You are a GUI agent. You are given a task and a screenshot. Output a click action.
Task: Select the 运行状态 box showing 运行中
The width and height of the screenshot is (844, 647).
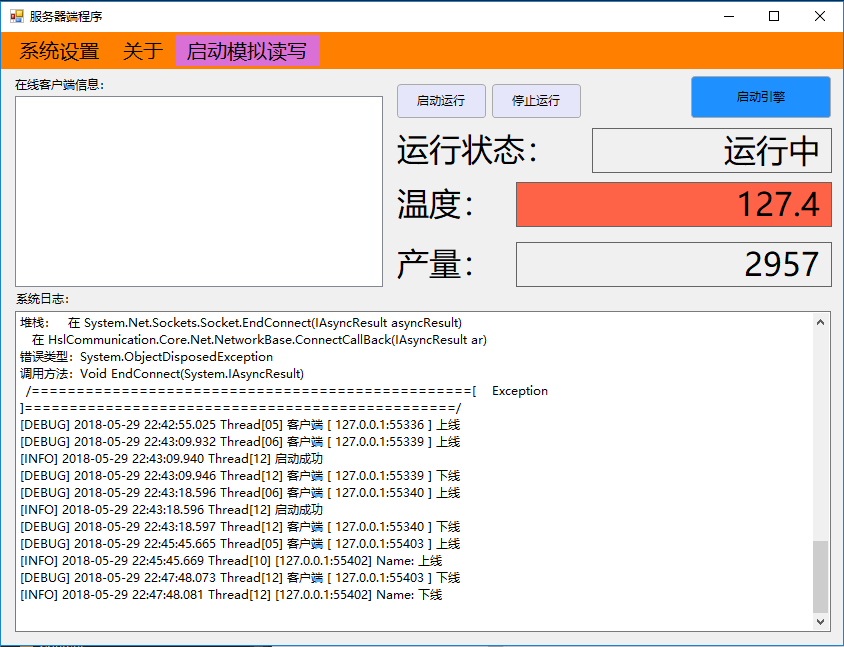711,150
